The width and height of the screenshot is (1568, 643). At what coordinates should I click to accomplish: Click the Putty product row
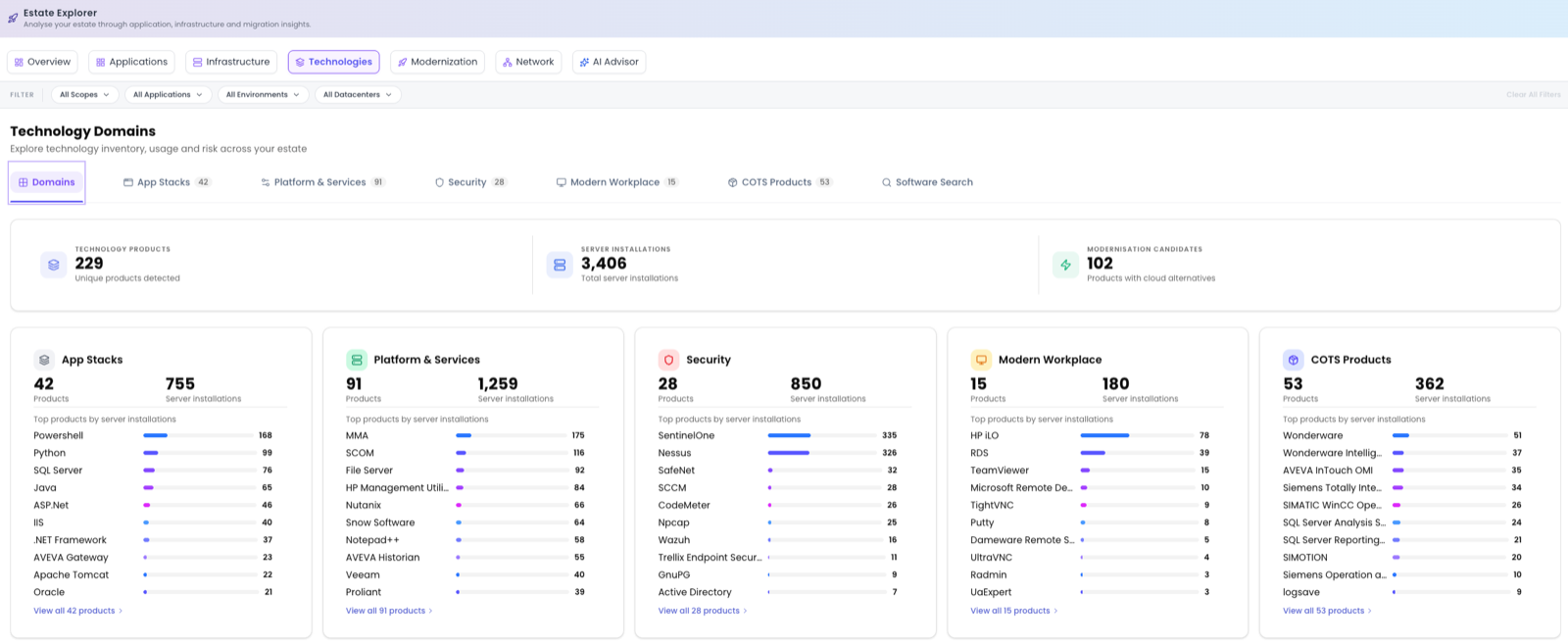[1091, 522]
